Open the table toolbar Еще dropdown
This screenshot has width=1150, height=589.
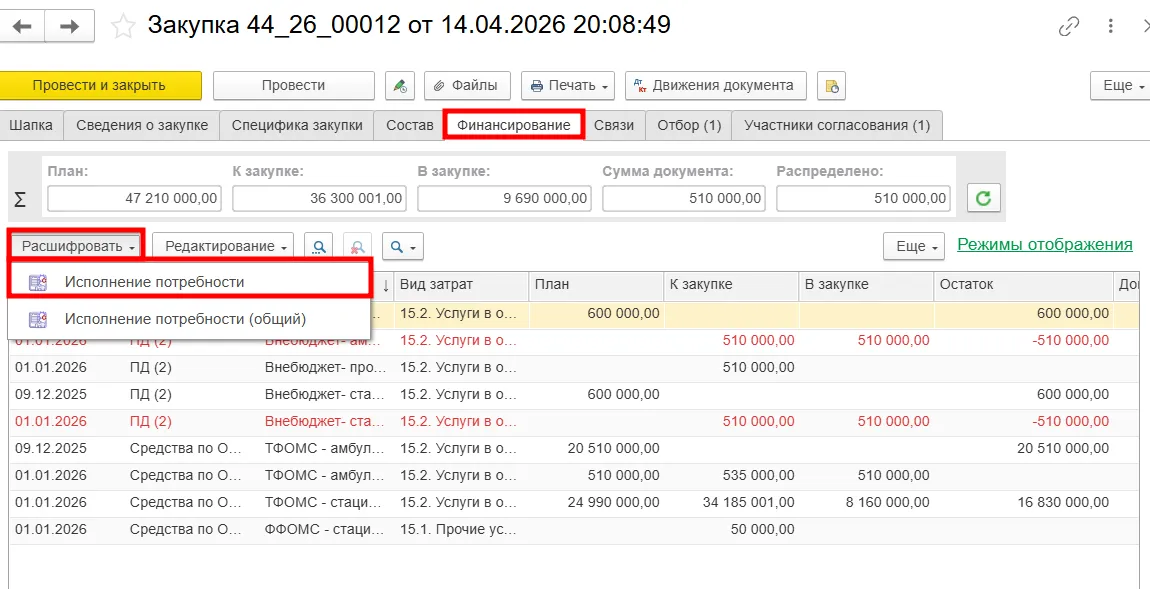click(913, 247)
